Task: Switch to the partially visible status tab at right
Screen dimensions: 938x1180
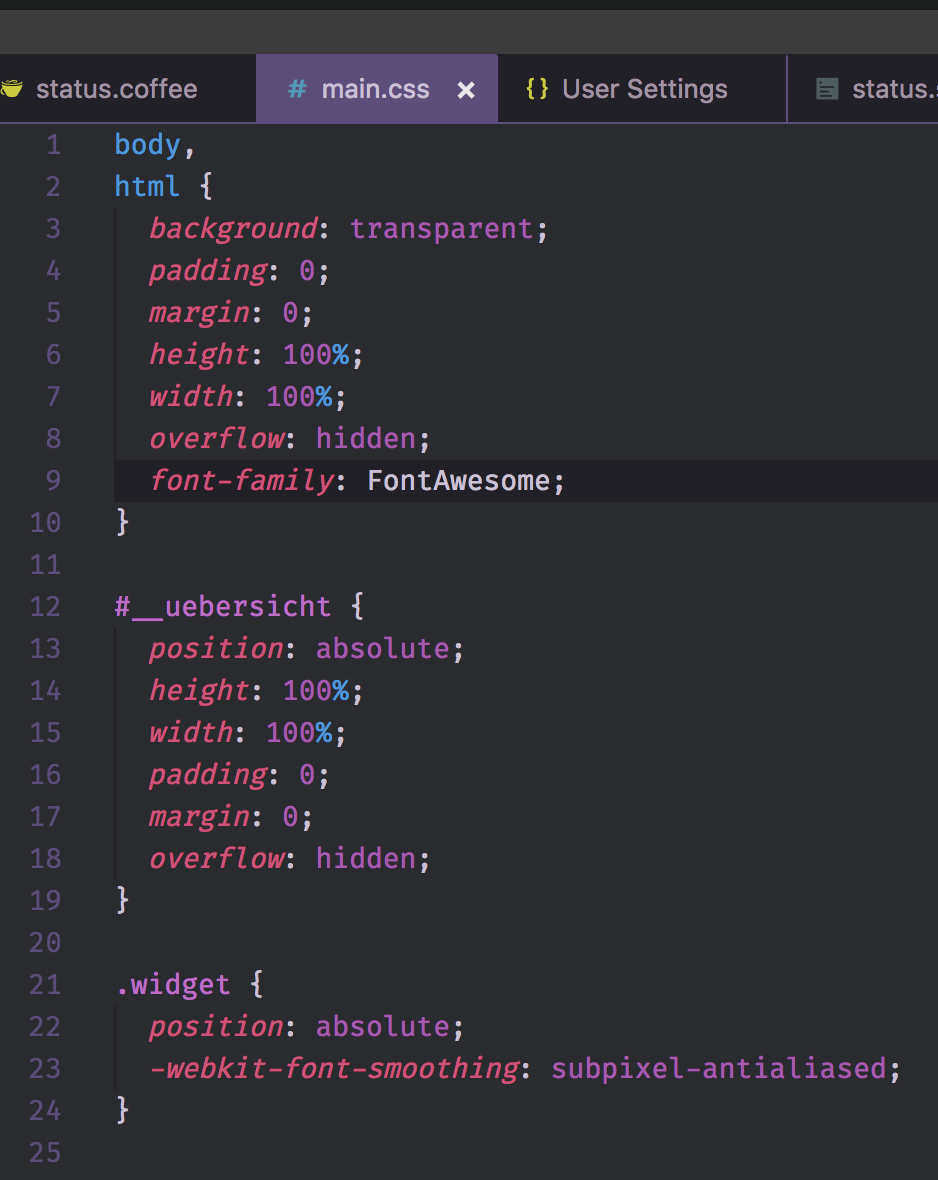Action: pyautogui.click(x=863, y=89)
